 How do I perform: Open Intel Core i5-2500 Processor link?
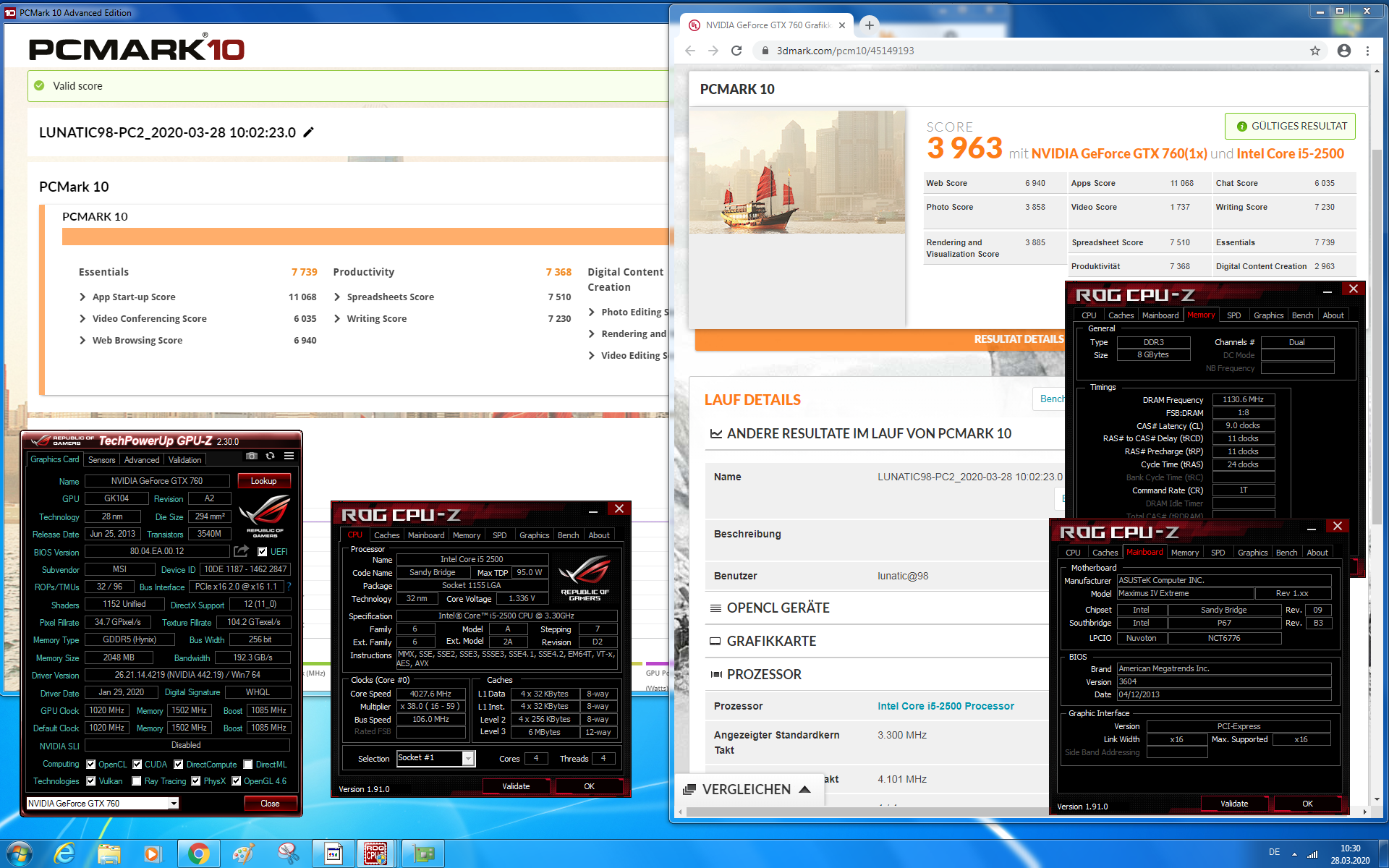coord(946,706)
